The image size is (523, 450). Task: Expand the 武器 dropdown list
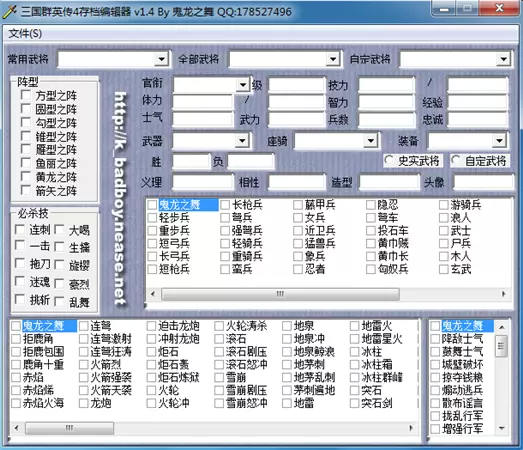point(242,140)
